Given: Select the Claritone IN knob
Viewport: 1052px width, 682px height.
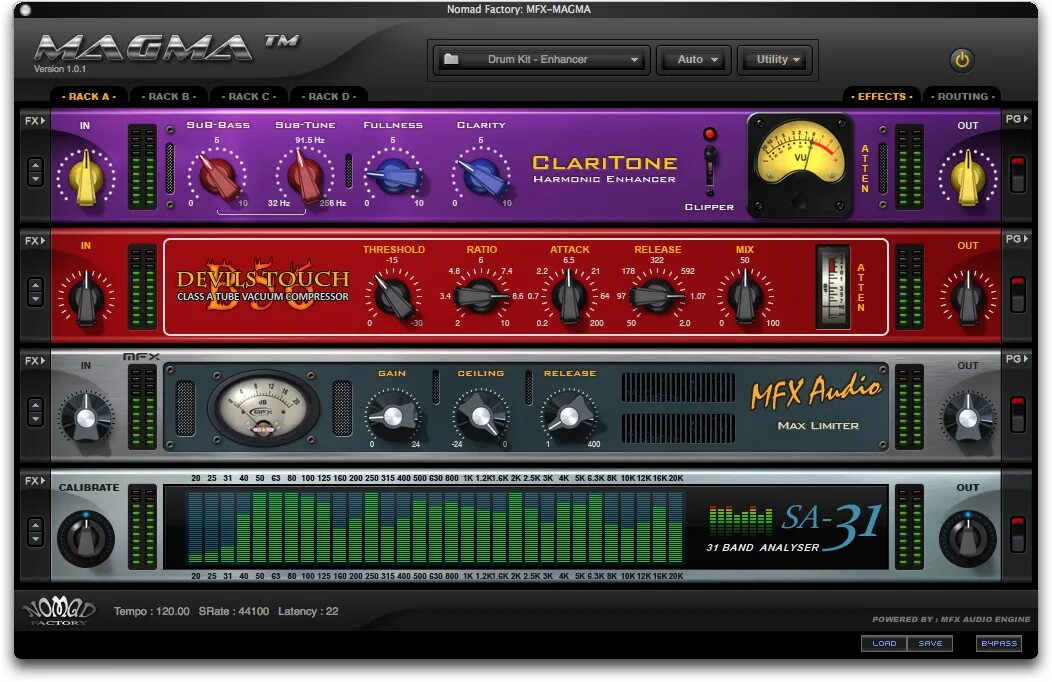Looking at the screenshot, I should (x=86, y=178).
